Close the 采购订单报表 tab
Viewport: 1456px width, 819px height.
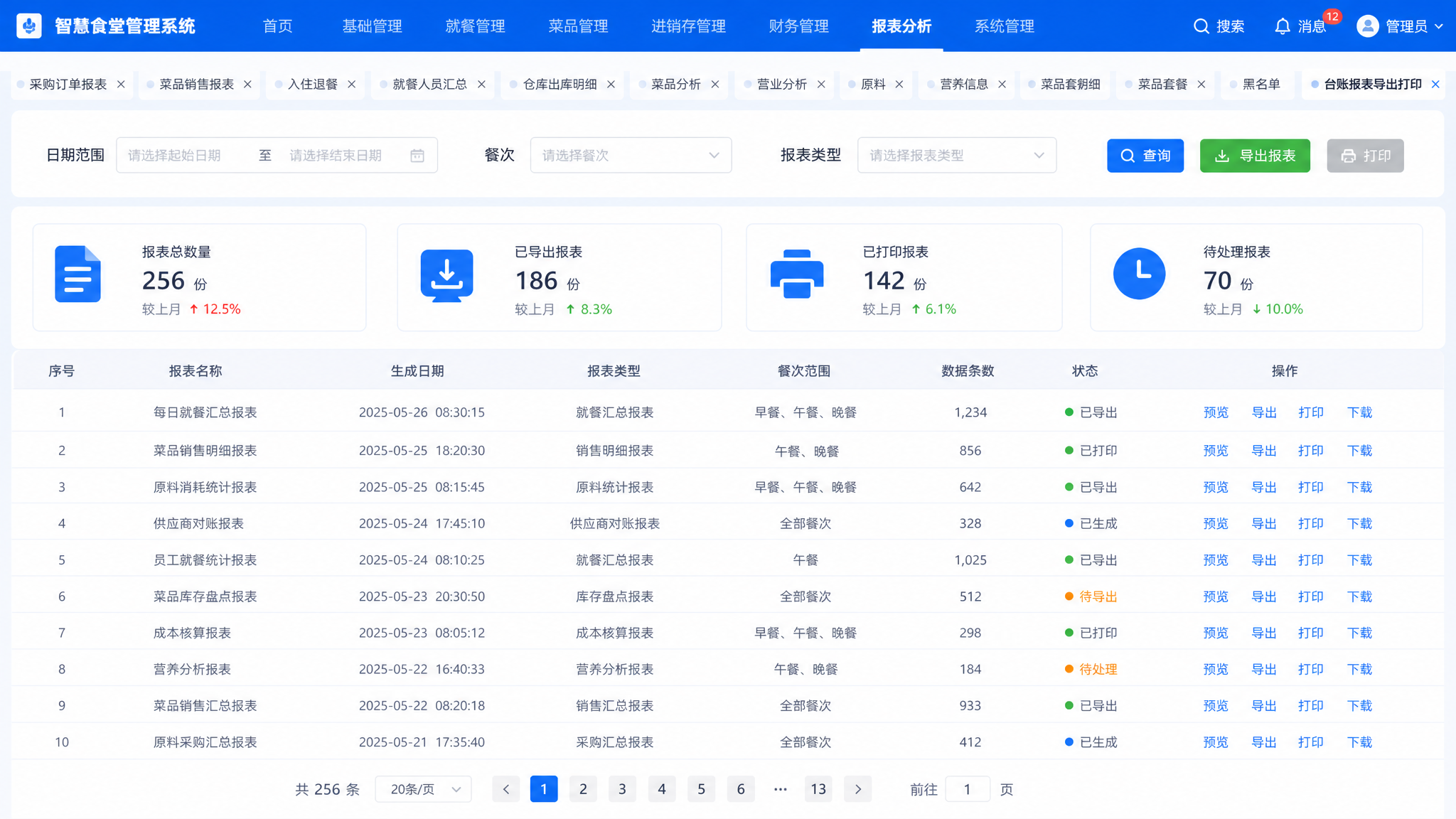(x=122, y=84)
